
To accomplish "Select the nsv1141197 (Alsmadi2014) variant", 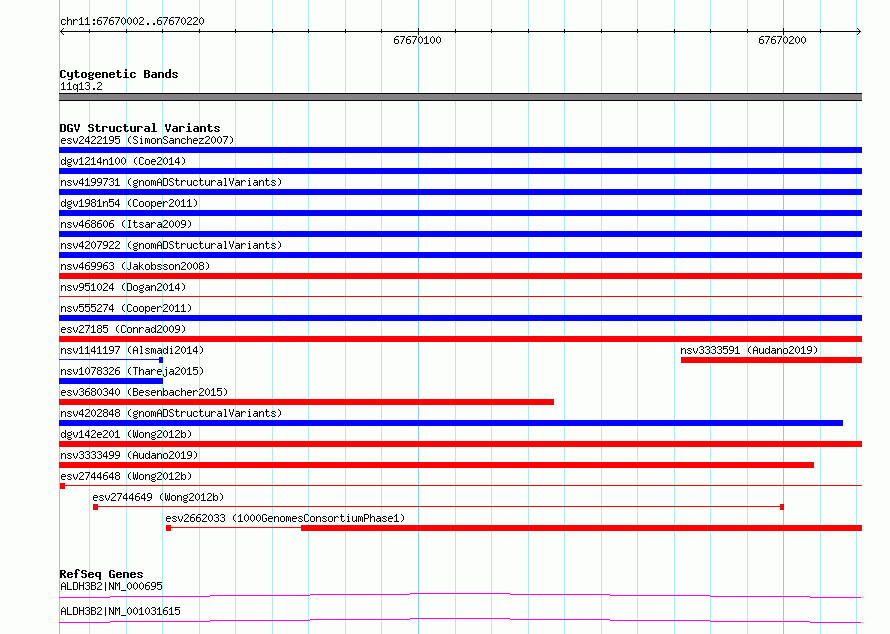I will coord(111,360).
